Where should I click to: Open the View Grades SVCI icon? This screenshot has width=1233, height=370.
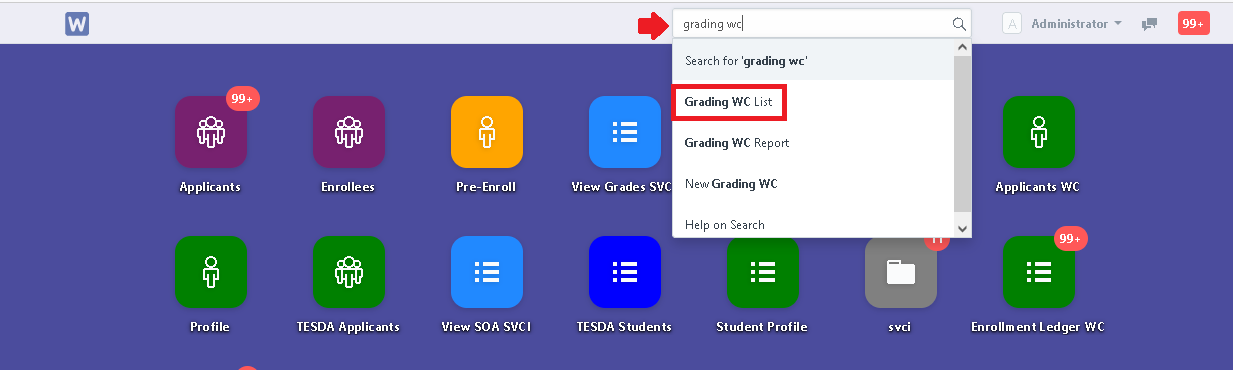[x=625, y=132]
